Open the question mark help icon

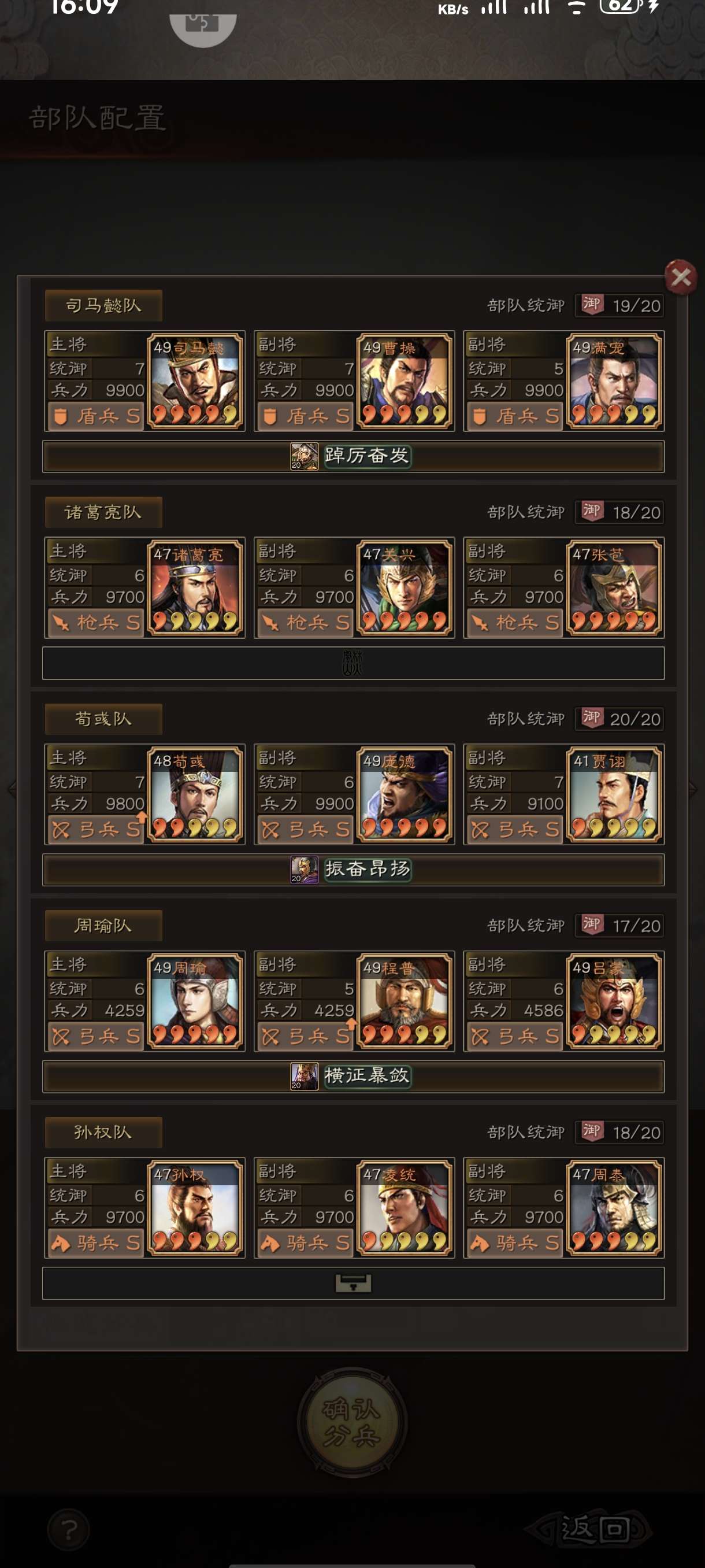69,1529
